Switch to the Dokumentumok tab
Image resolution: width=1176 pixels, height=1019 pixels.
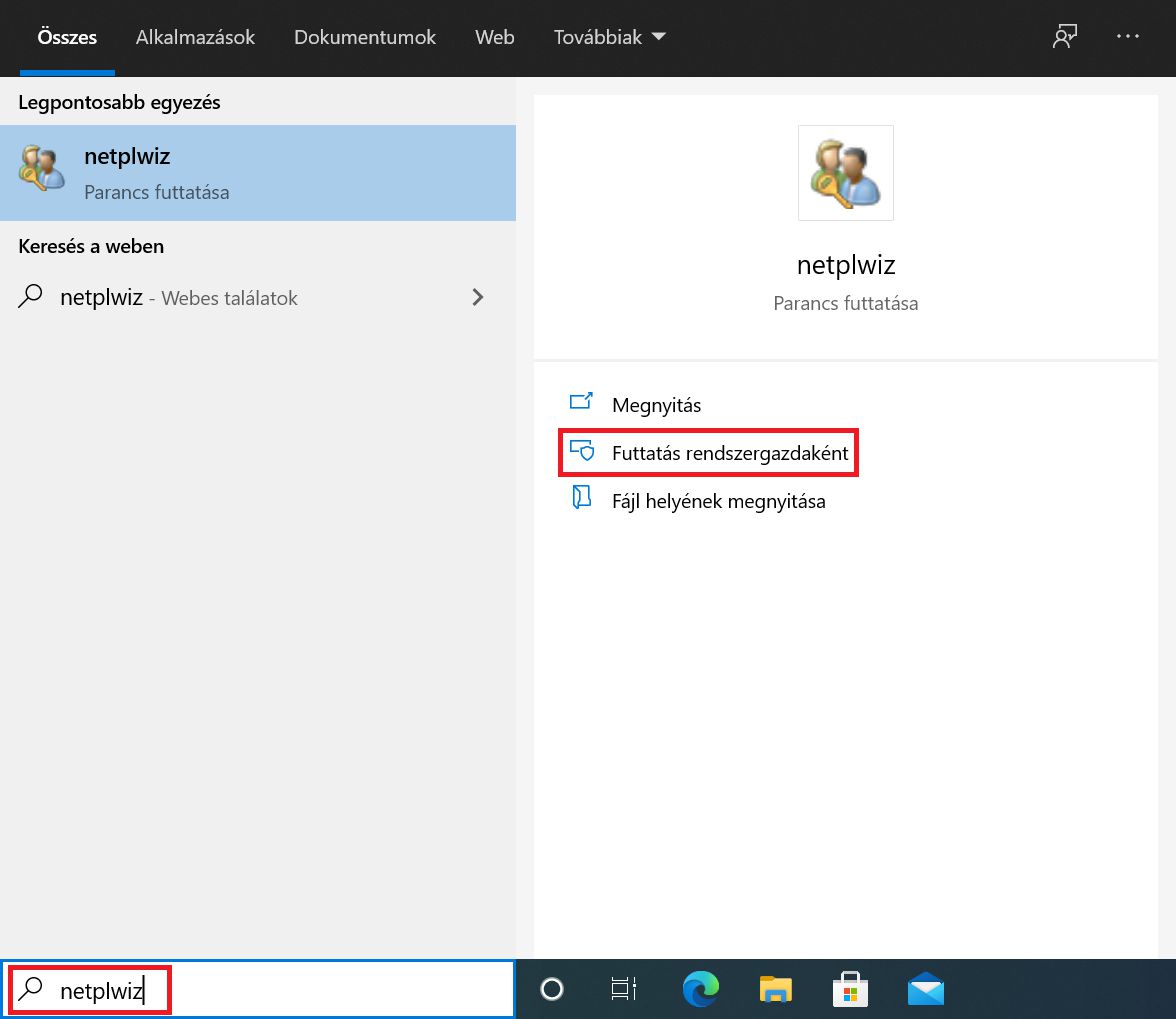pyautogui.click(x=365, y=37)
